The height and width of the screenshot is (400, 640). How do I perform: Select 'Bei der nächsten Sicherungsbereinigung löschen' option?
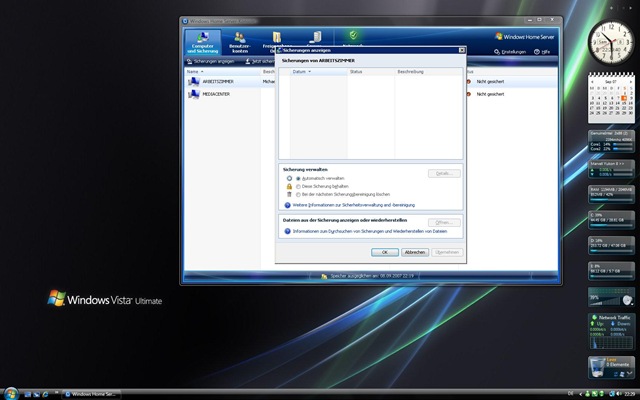pyautogui.click(x=298, y=195)
